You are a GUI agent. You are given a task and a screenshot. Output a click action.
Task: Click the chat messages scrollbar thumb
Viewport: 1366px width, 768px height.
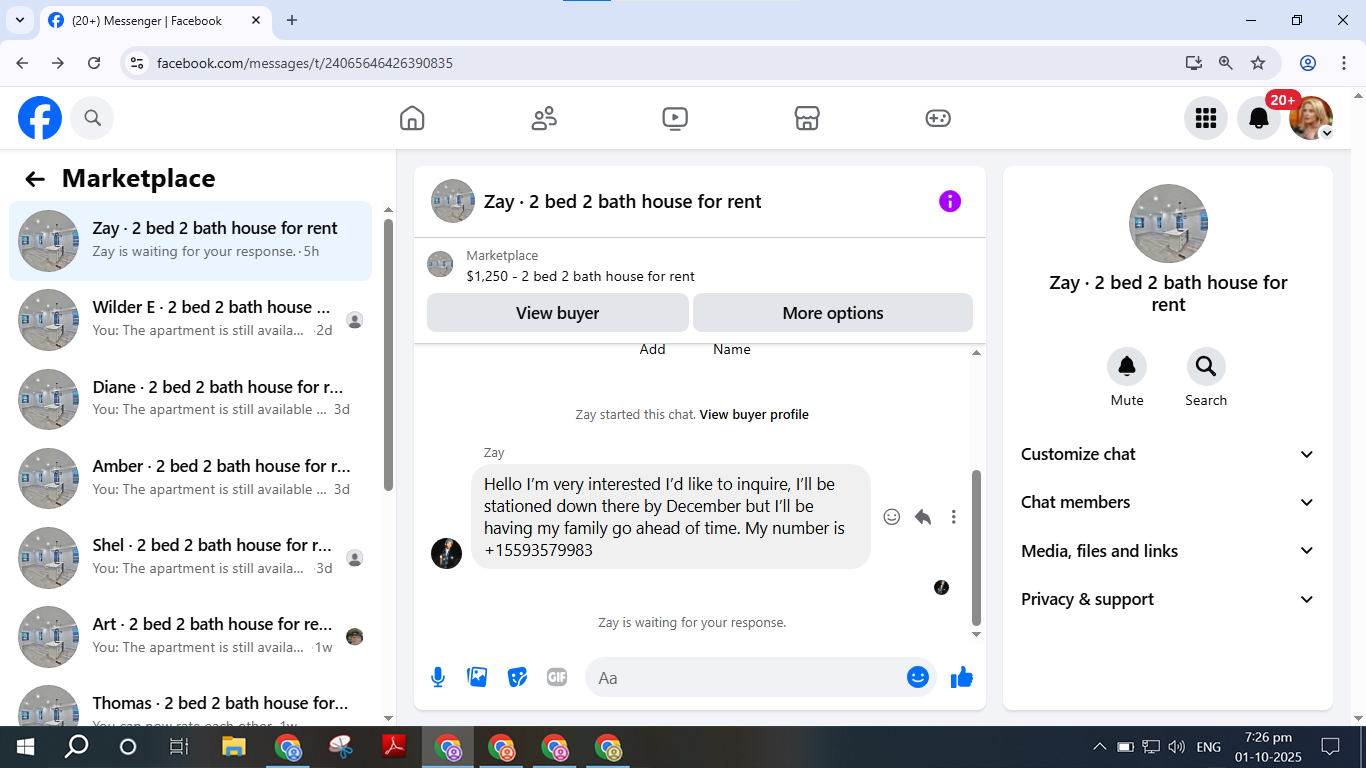coord(977,548)
